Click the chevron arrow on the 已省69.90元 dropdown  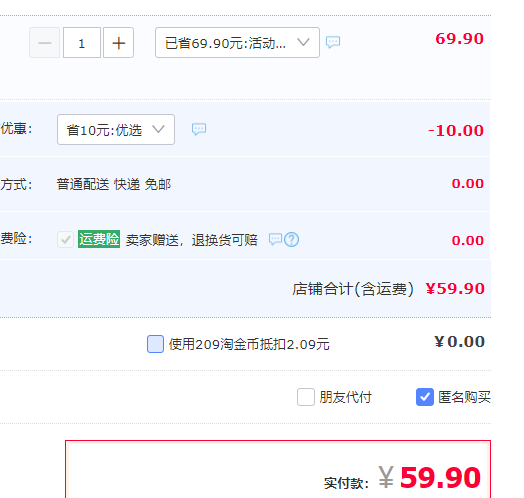click(x=303, y=42)
